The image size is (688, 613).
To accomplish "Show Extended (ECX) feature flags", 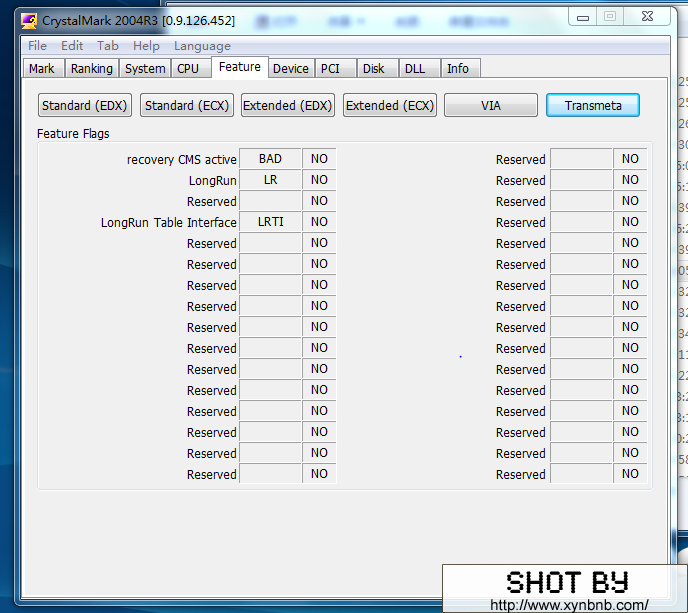I will tap(390, 105).
